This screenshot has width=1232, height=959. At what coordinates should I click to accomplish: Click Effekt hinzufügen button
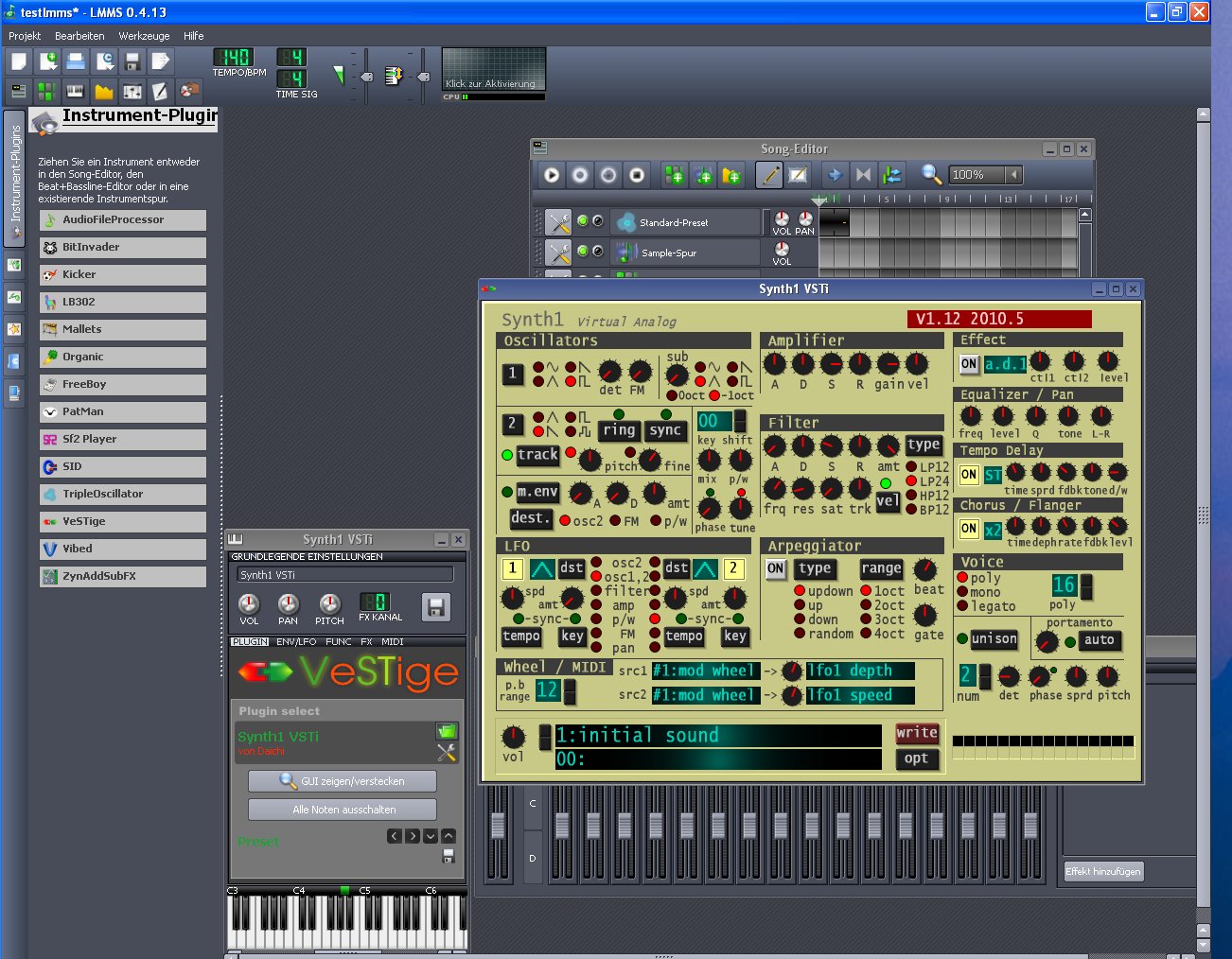tap(1103, 872)
